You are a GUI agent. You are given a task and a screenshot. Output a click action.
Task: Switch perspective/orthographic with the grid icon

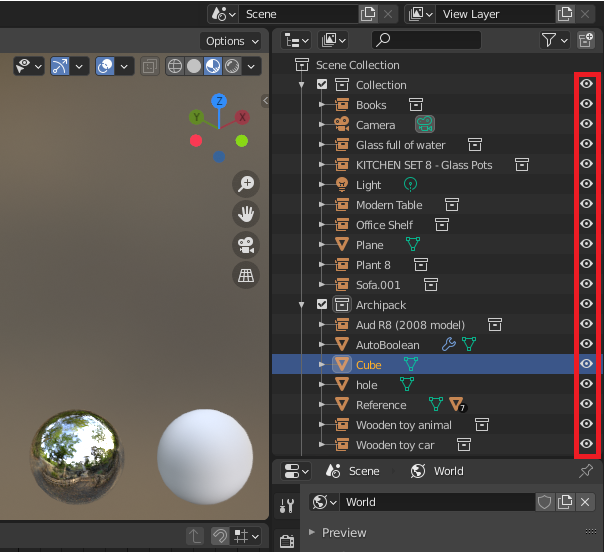point(246,275)
